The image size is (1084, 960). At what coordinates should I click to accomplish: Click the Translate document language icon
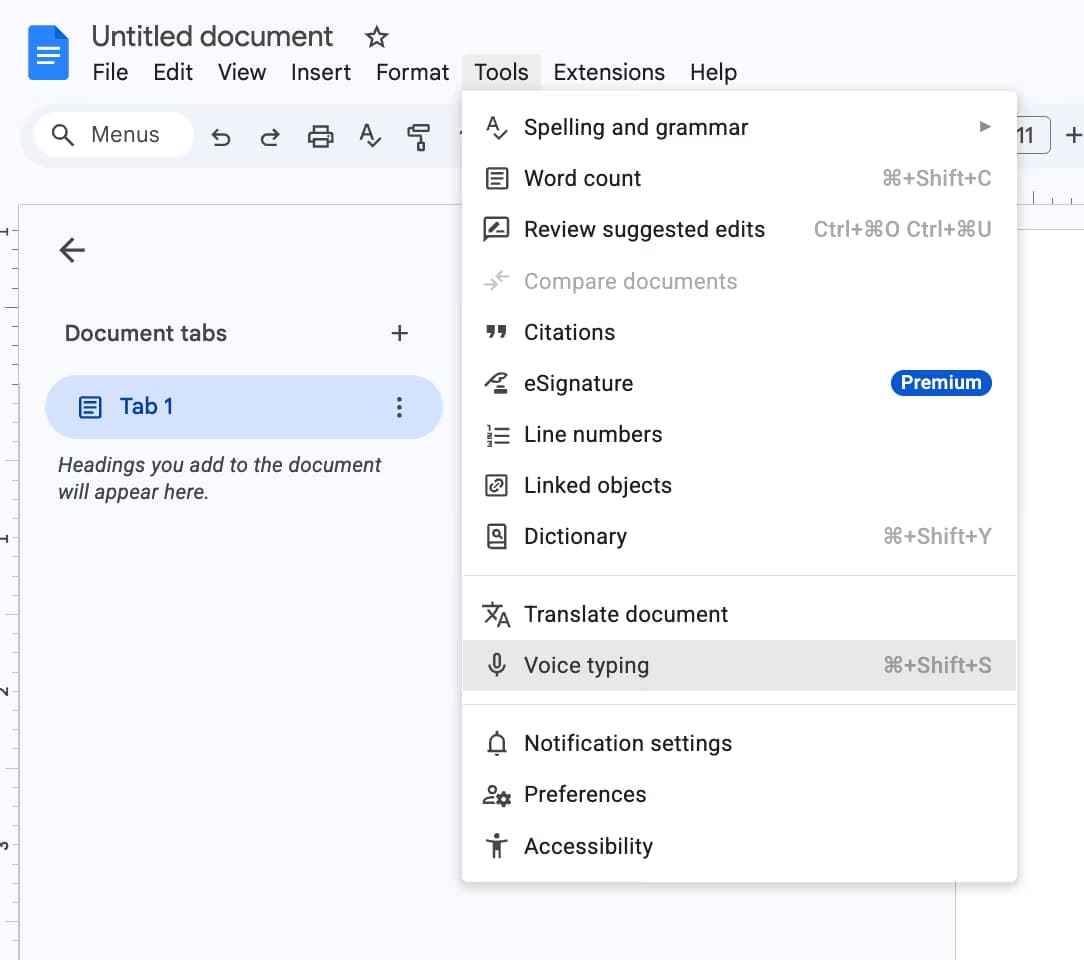(496, 614)
